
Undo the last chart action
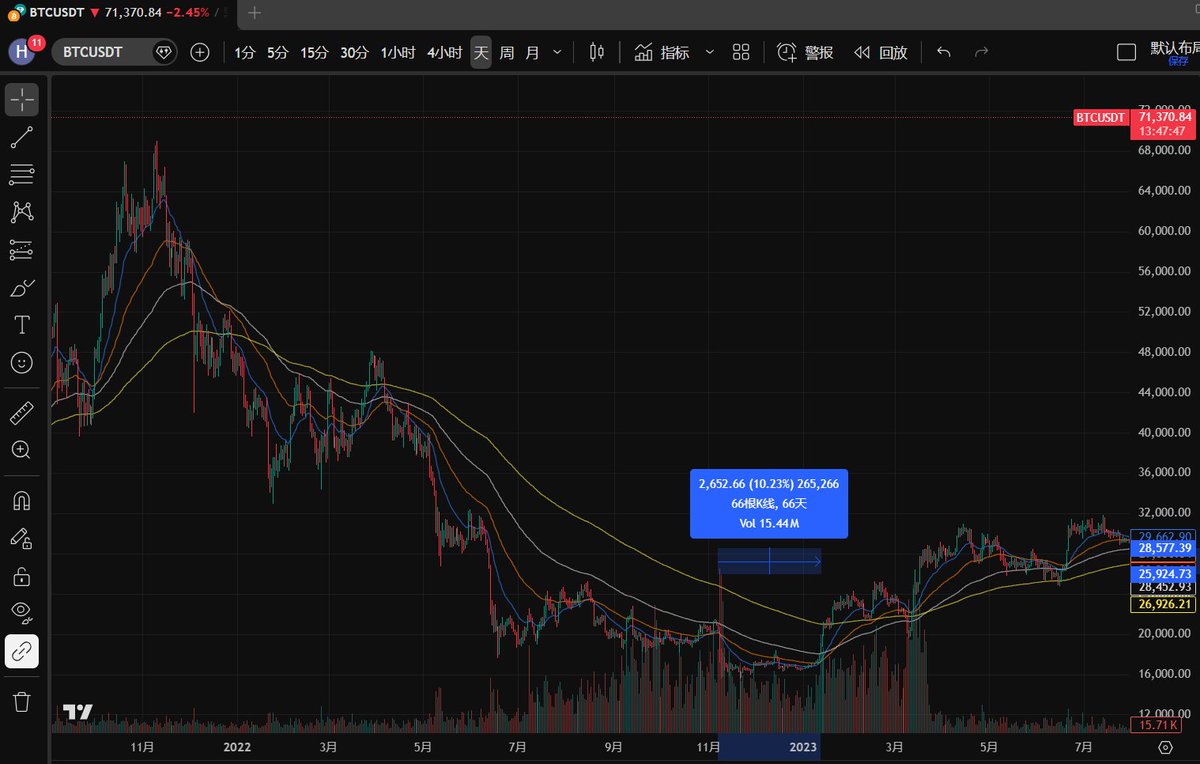[943, 52]
